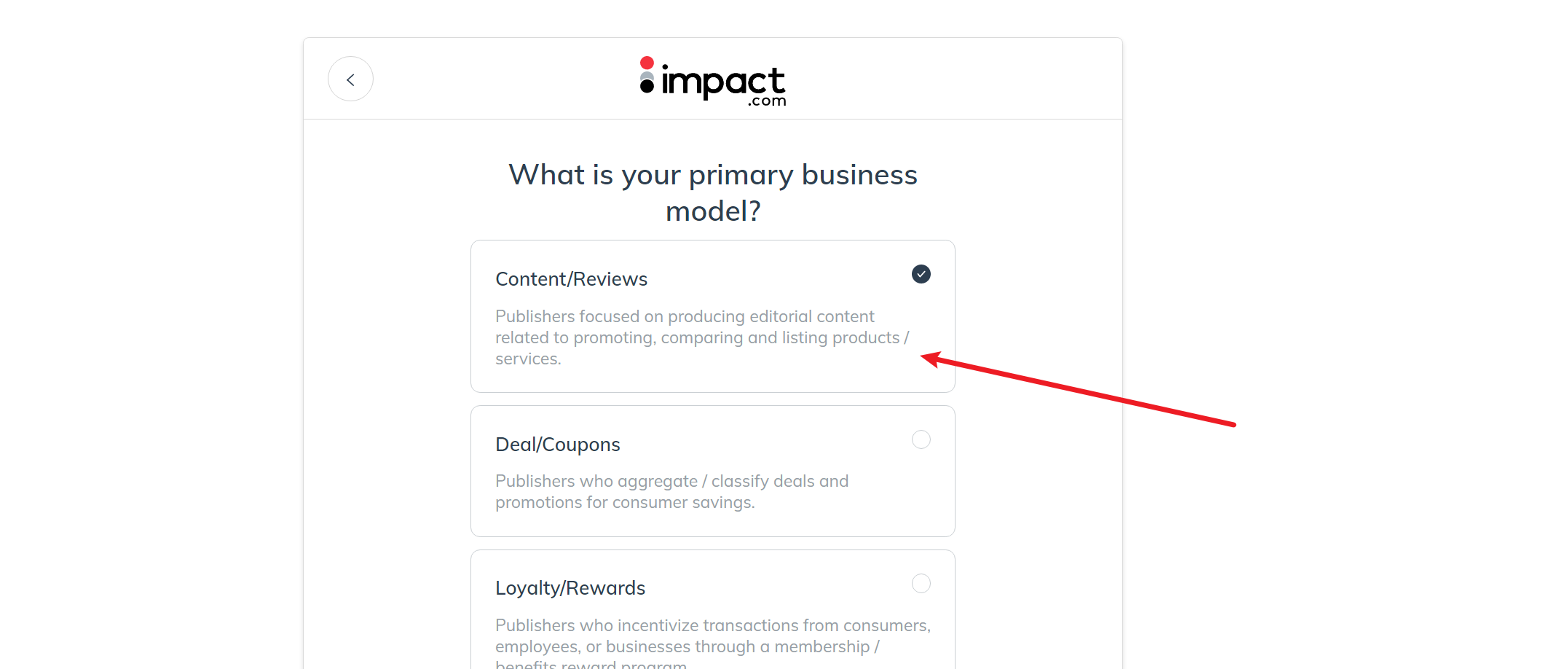
Task: Click the .com text under logo
Action: [767, 101]
